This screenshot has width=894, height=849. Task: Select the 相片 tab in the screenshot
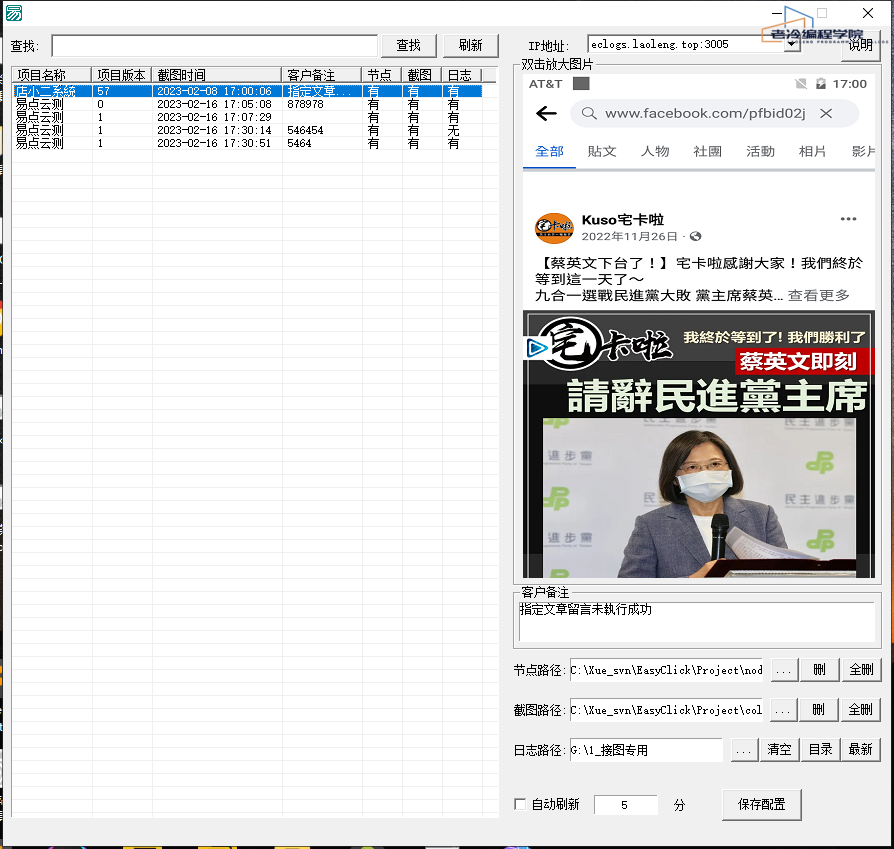click(812, 151)
